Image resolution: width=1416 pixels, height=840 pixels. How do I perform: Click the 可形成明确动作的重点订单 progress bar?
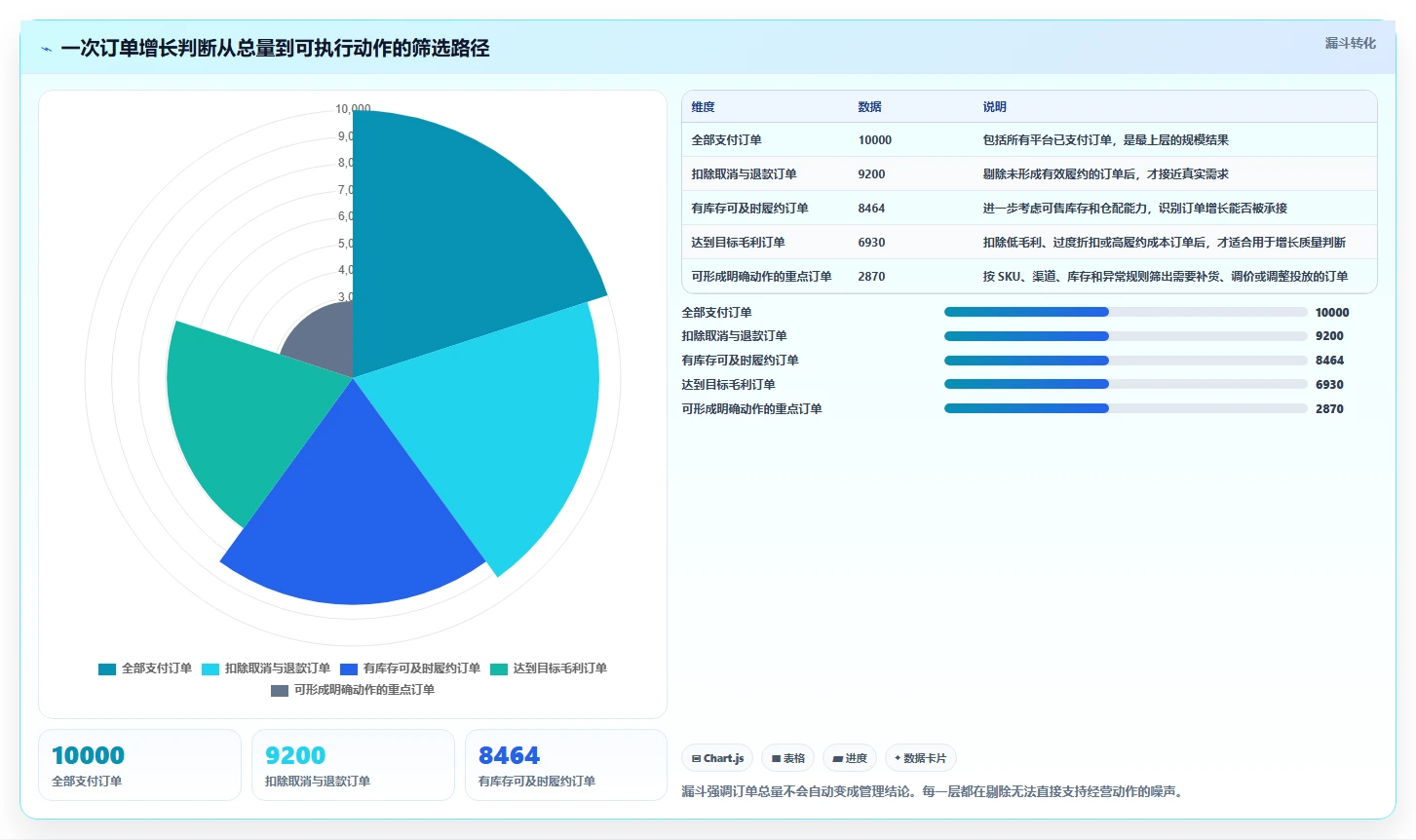pos(1126,408)
